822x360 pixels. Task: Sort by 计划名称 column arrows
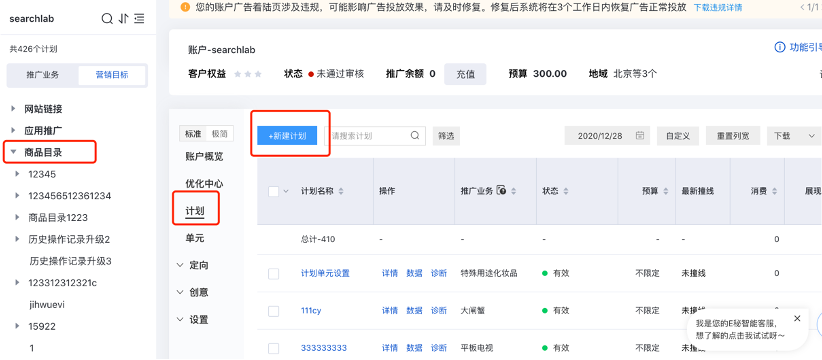pyautogui.click(x=341, y=191)
